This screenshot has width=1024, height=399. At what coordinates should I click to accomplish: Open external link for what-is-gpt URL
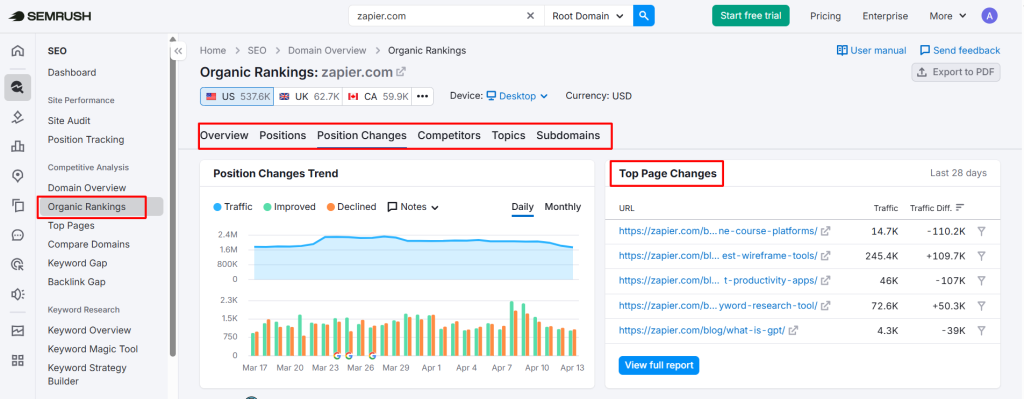pos(793,330)
